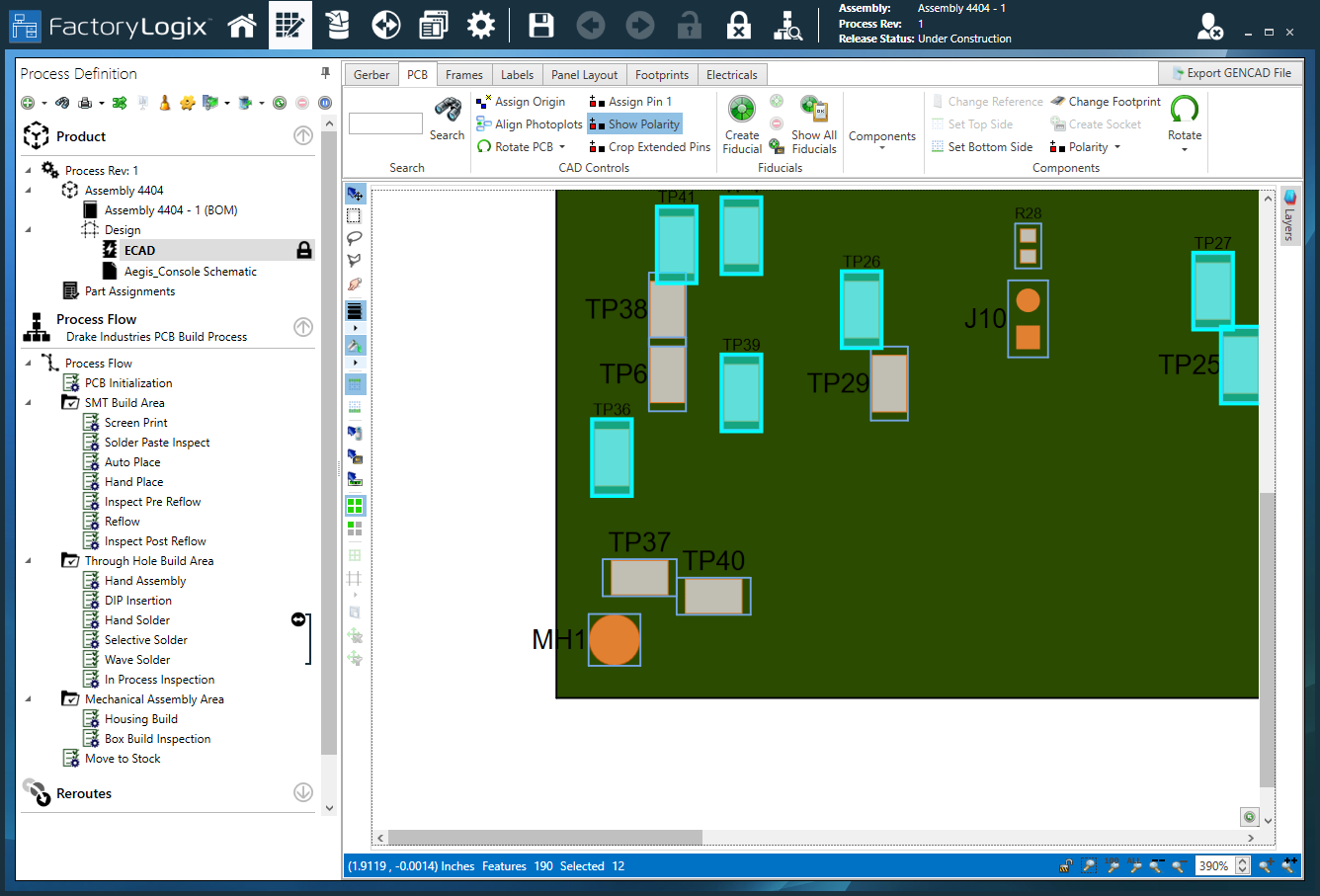Click the lock icon next to ECAD
This screenshot has width=1320, height=896.
coord(303,250)
